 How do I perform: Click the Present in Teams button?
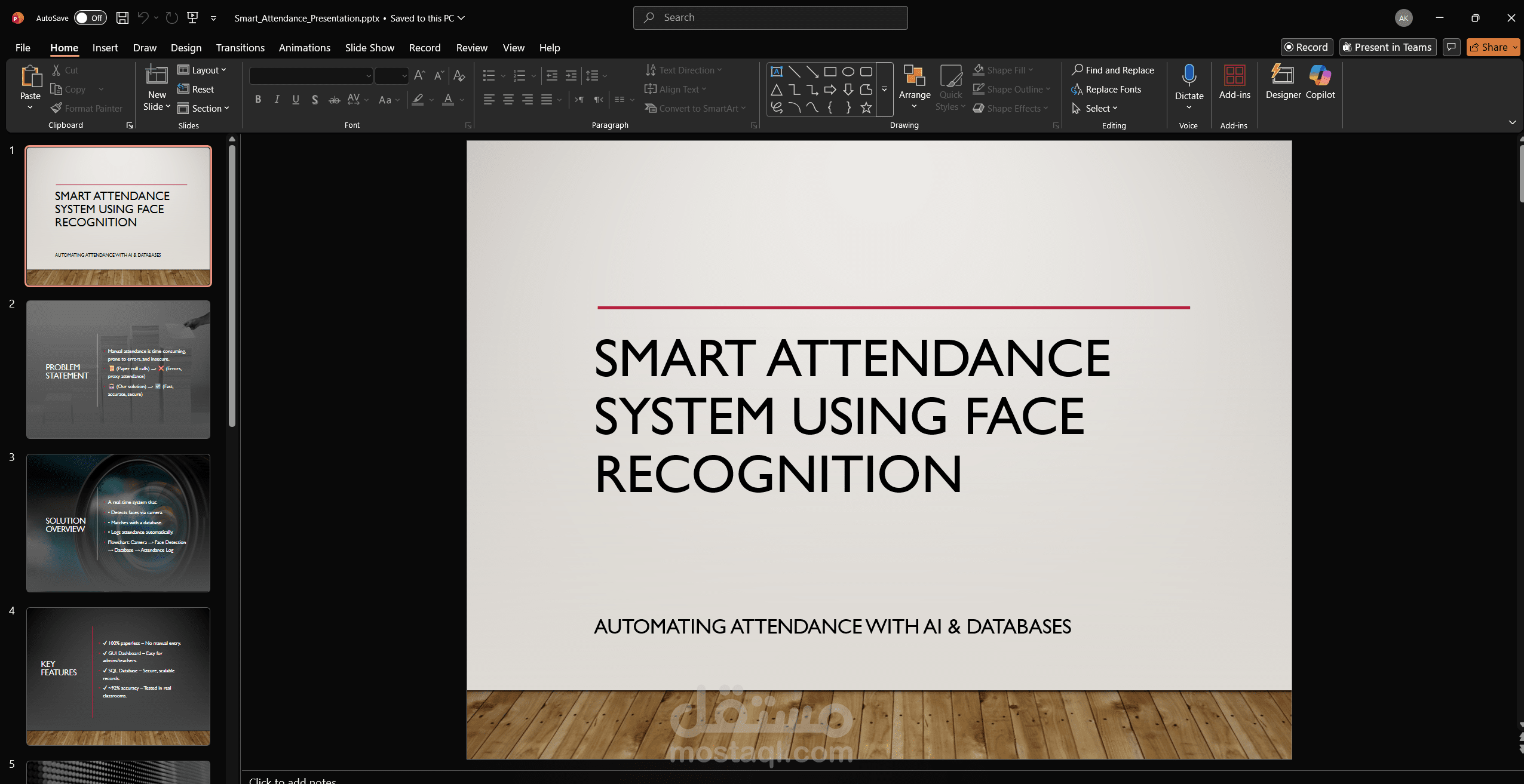tap(1387, 47)
